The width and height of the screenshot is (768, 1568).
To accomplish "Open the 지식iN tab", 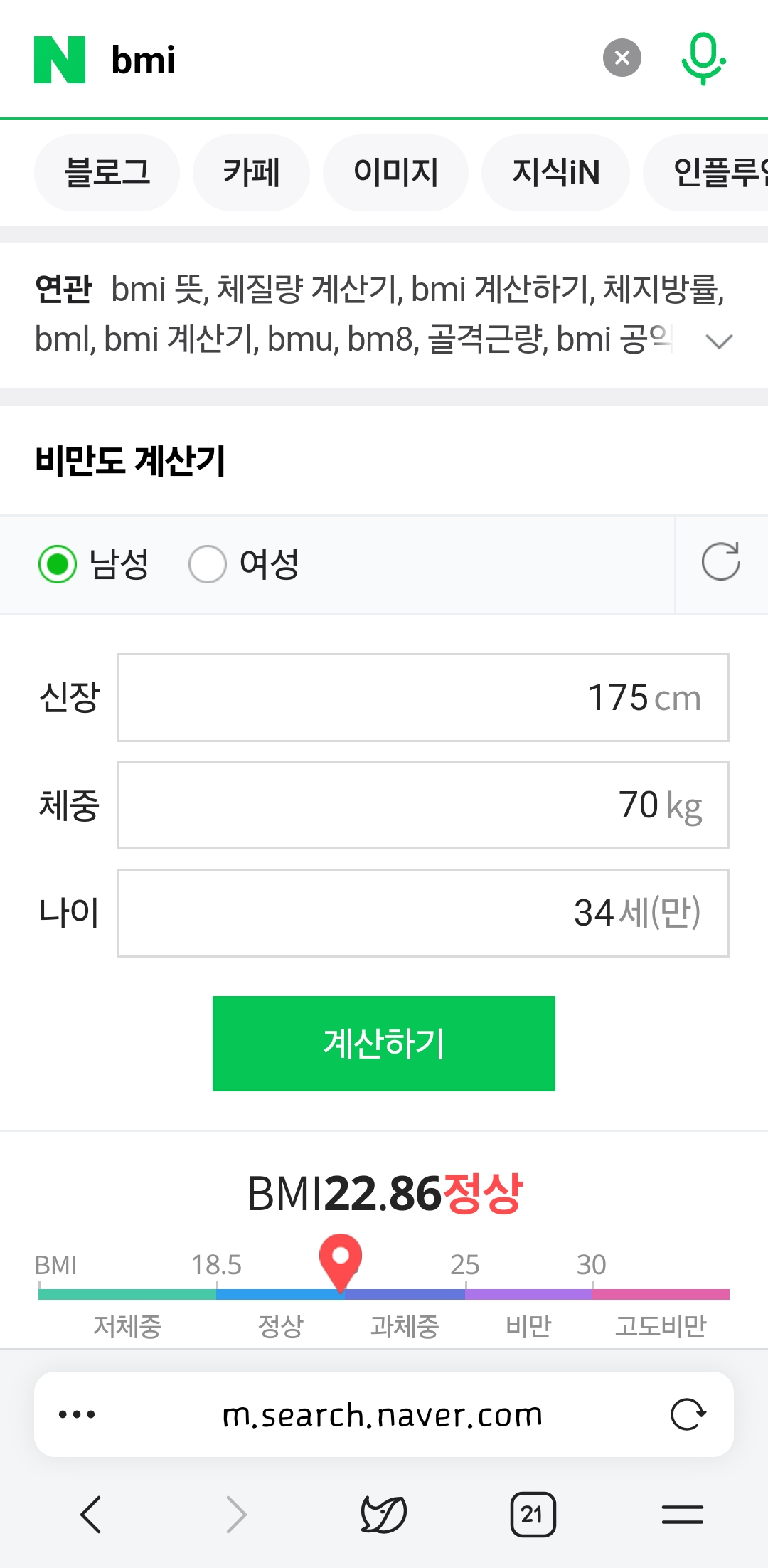I will coord(556,173).
